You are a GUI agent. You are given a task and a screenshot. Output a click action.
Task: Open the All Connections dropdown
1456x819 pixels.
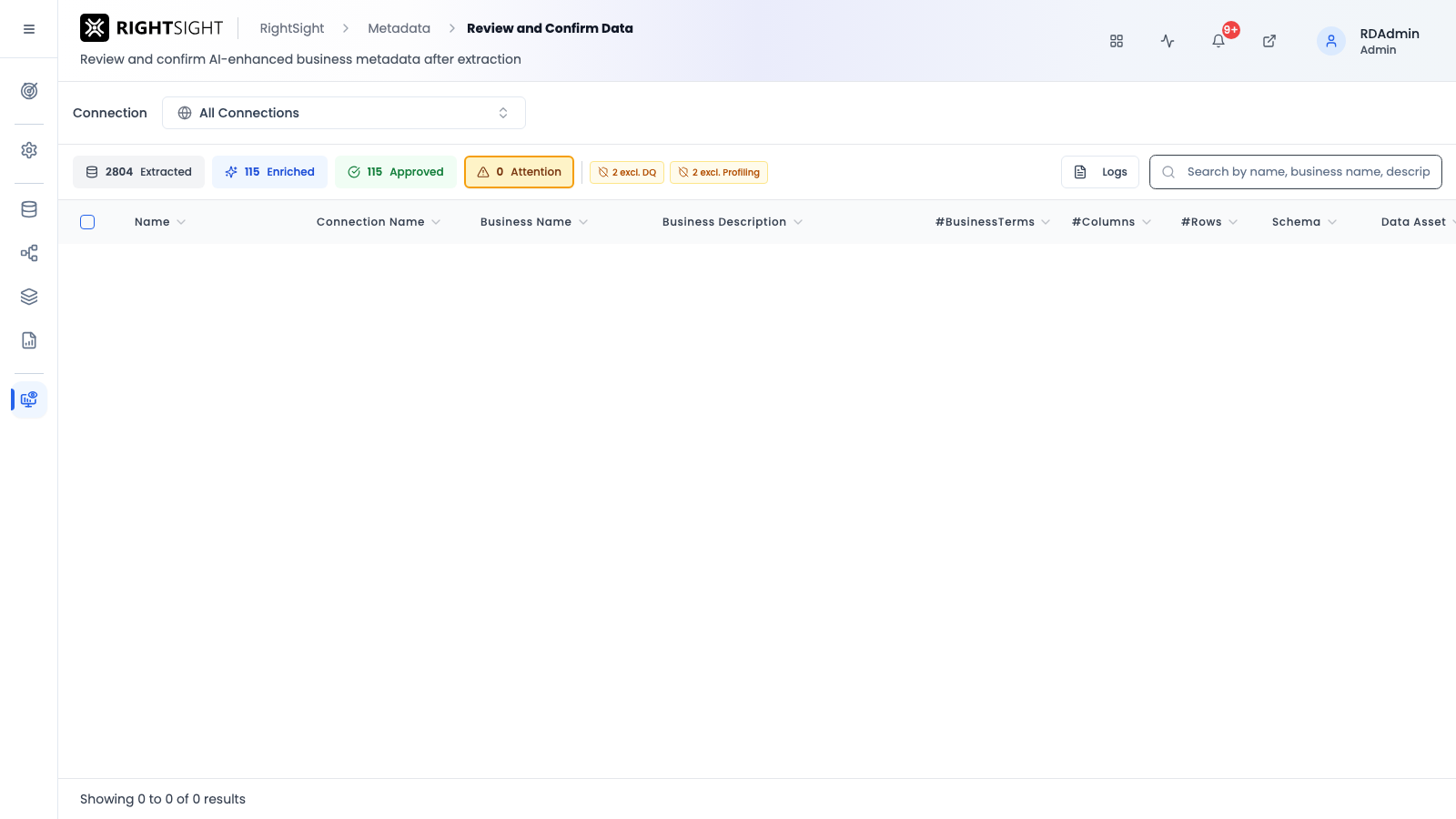pos(344,113)
